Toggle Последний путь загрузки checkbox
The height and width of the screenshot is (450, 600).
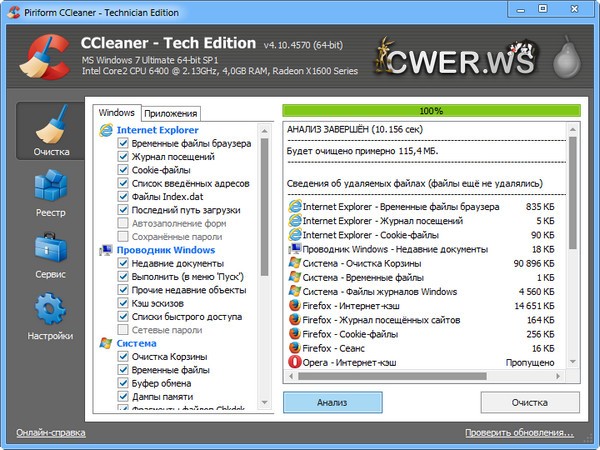[x=123, y=210]
